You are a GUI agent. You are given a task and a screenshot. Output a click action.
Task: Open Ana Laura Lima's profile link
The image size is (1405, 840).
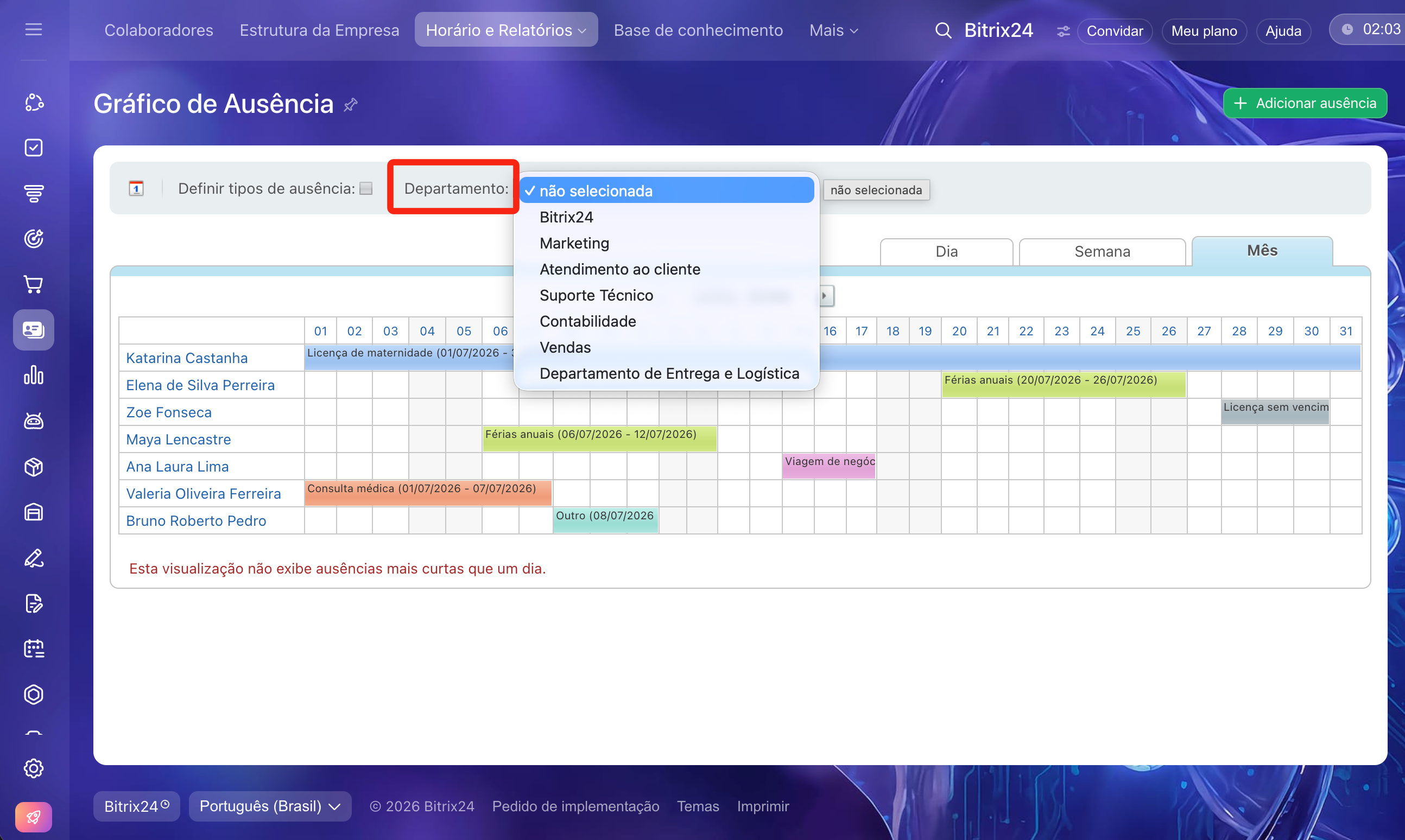tap(177, 467)
